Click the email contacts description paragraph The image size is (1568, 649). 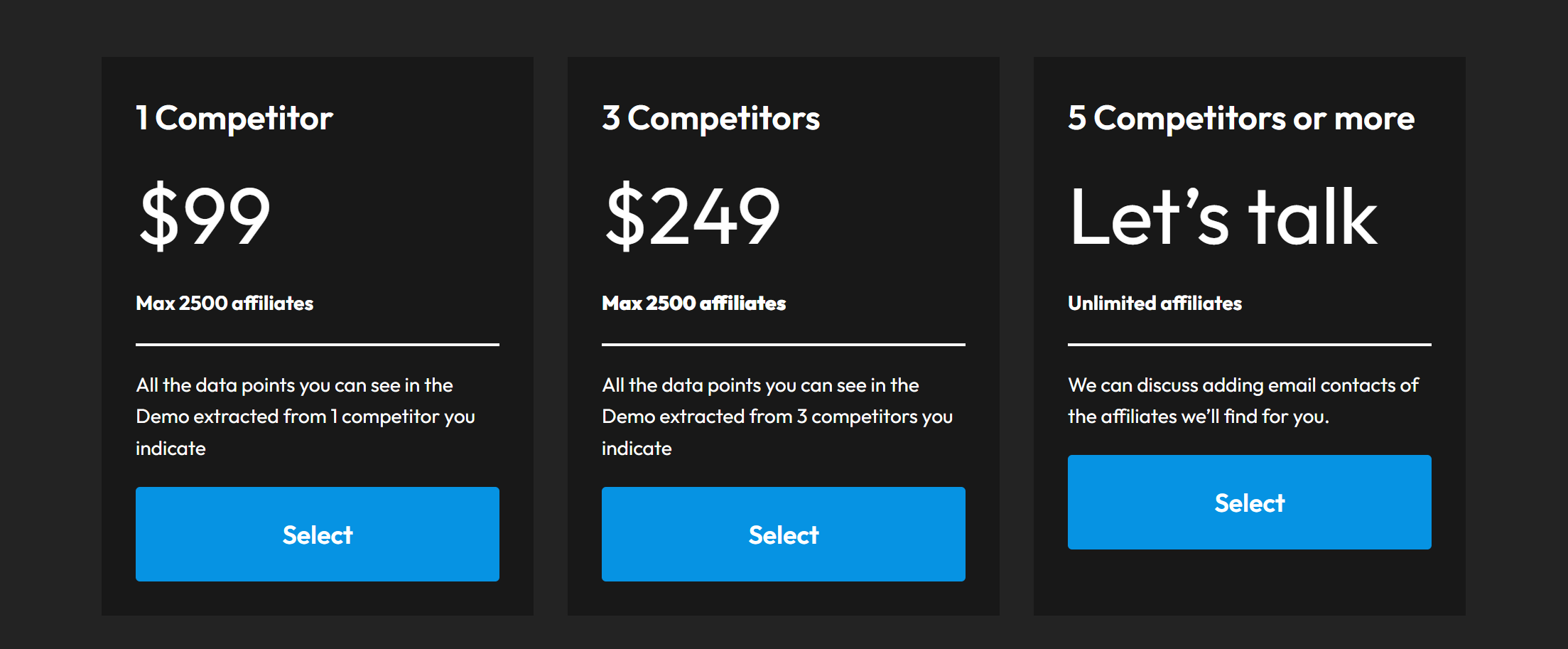1243,401
